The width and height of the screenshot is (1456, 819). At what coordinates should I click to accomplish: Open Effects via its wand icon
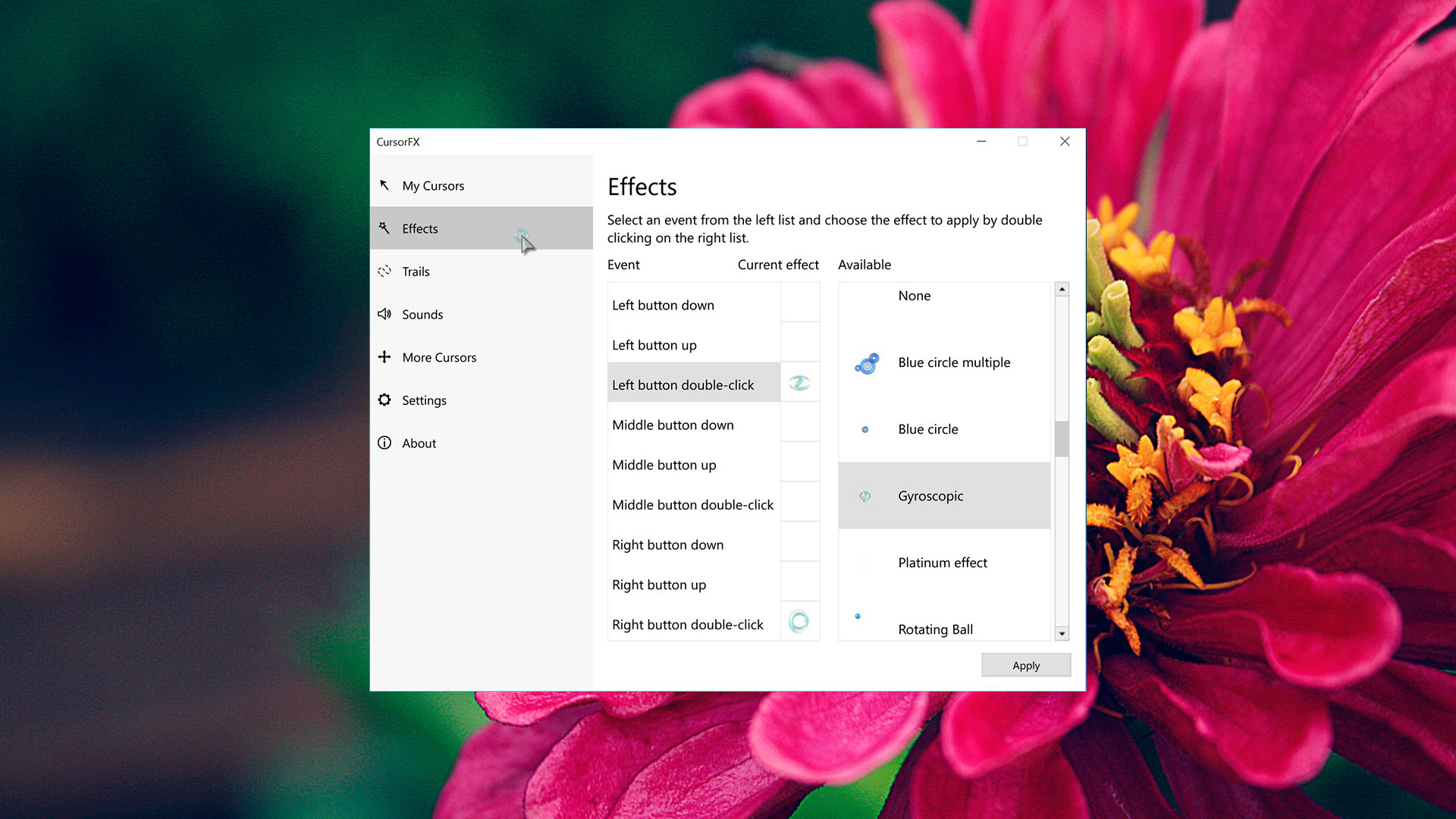click(384, 228)
